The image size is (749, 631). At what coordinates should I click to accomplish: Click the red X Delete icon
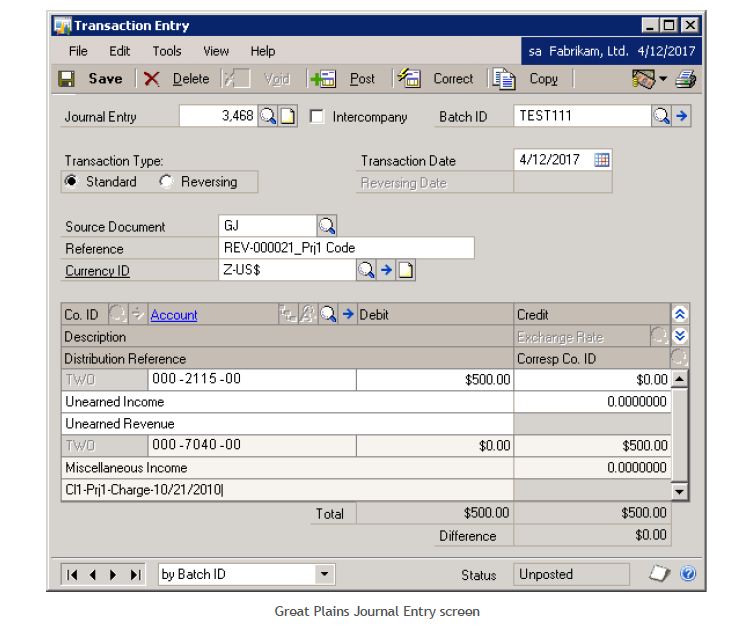tap(151, 79)
